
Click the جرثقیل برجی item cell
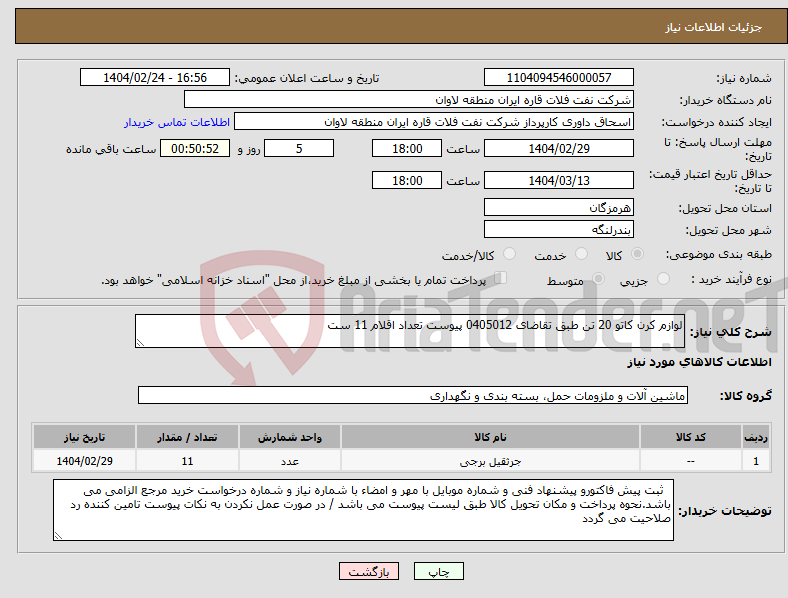[x=490, y=461]
